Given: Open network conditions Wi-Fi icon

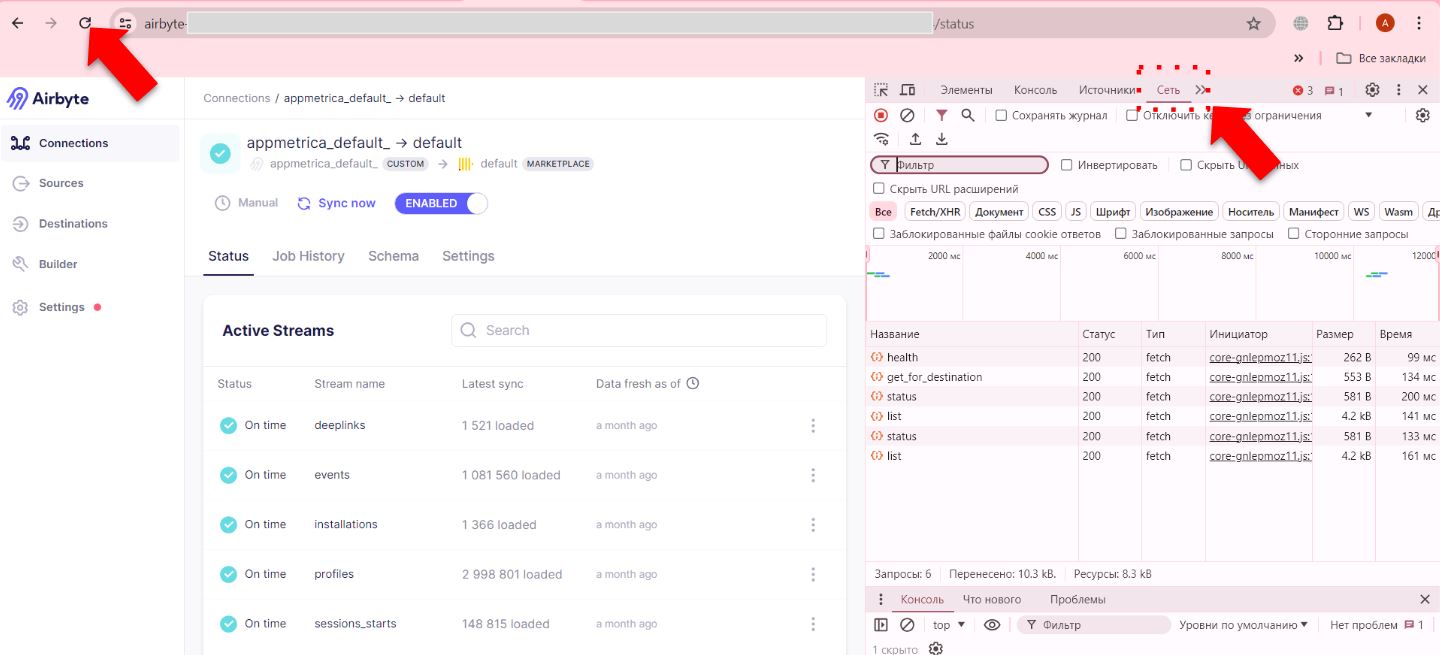Looking at the screenshot, I should tap(881, 139).
